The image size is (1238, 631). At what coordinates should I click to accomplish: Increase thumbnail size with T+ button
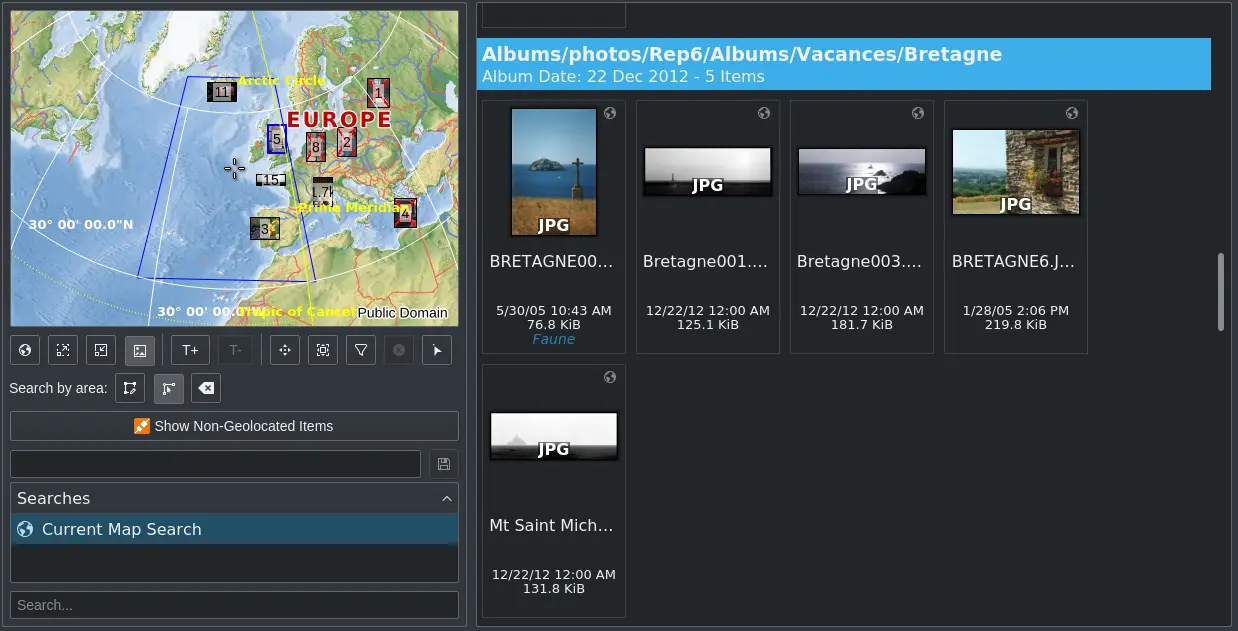point(190,350)
